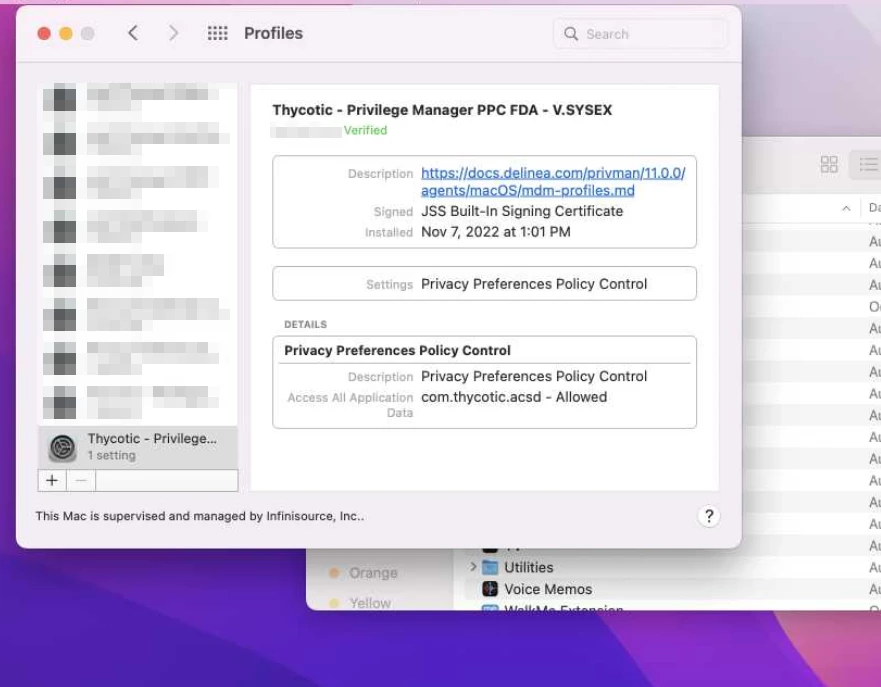This screenshot has width=881, height=687.
Task: Click the profile title Thycotic - Privilege Manager PPC FDA
Action: (442, 110)
